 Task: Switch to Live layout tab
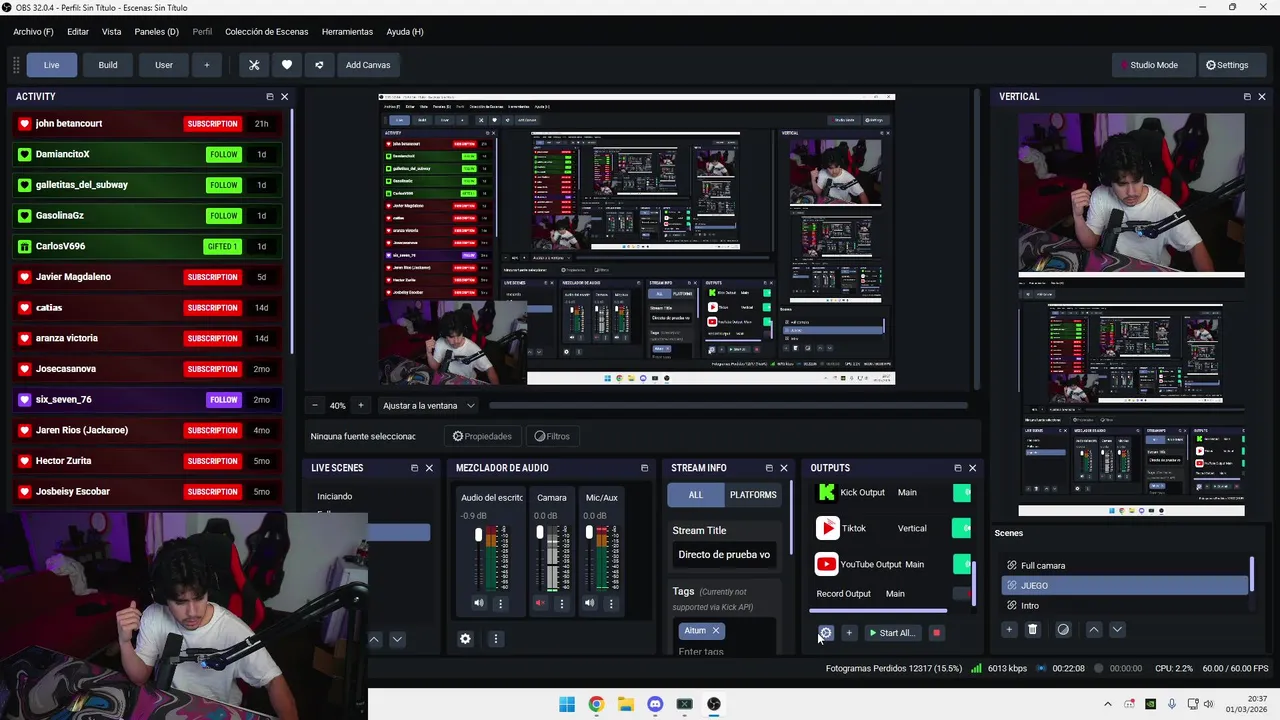(x=51, y=65)
